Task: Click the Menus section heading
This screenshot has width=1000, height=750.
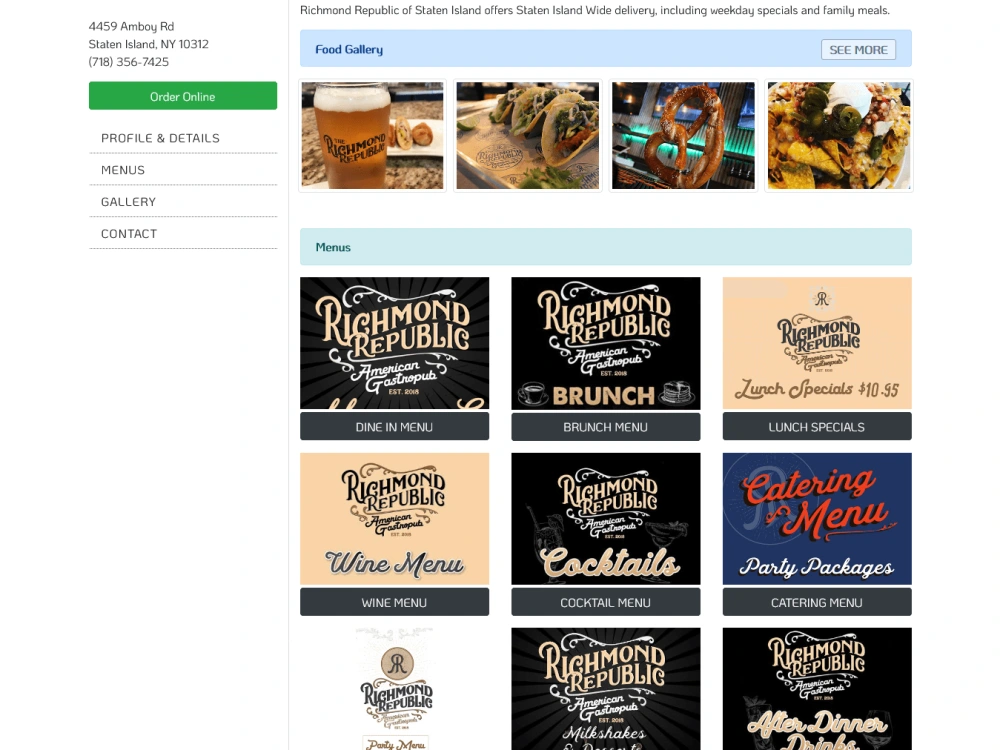Action: click(333, 247)
